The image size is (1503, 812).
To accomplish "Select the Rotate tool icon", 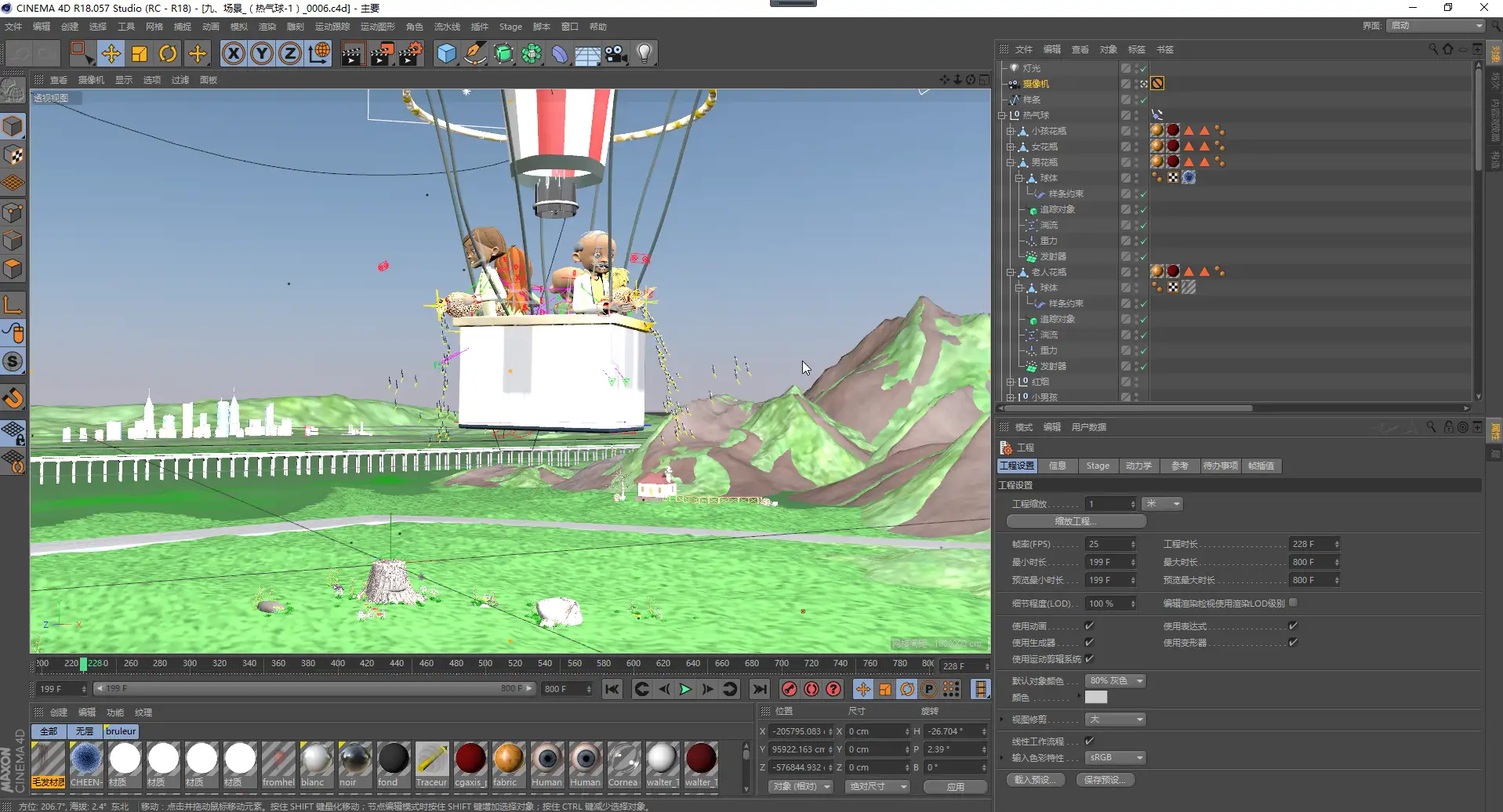I will [168, 53].
